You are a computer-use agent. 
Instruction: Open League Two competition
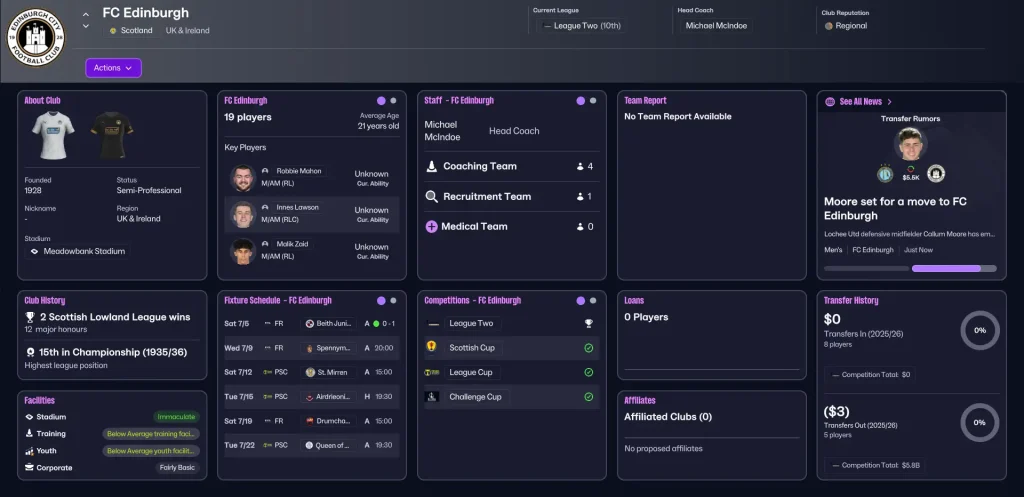coord(472,323)
